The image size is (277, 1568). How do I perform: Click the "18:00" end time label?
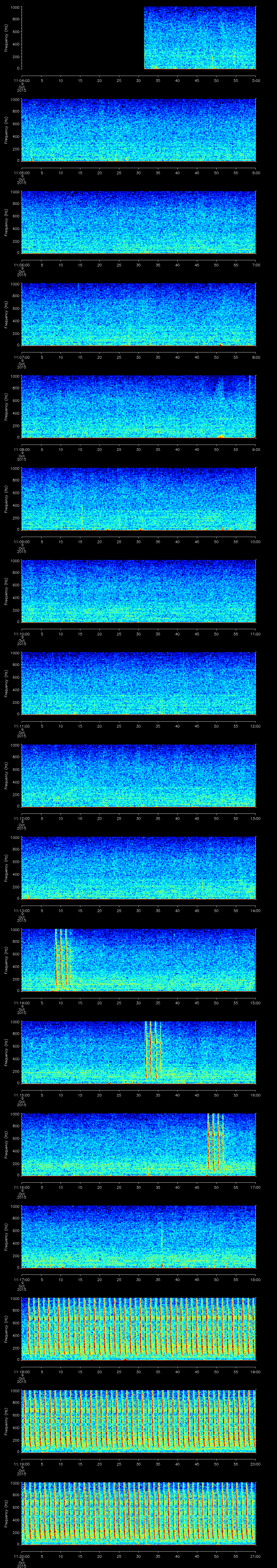point(255,1279)
